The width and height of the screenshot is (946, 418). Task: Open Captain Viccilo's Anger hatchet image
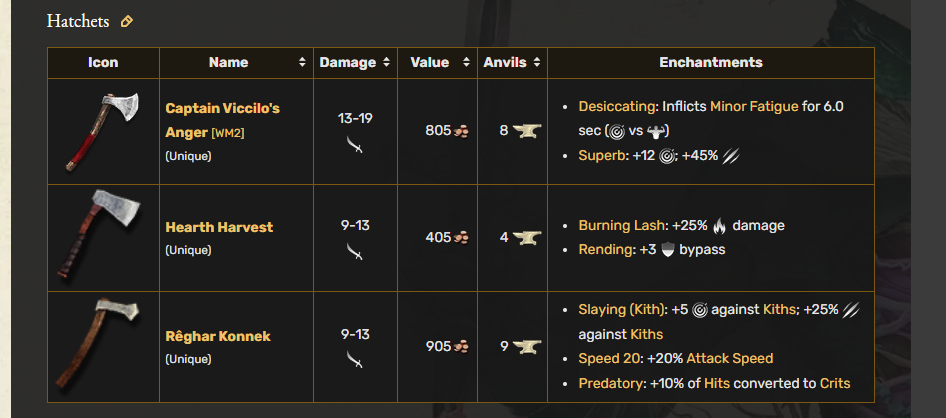[103, 131]
